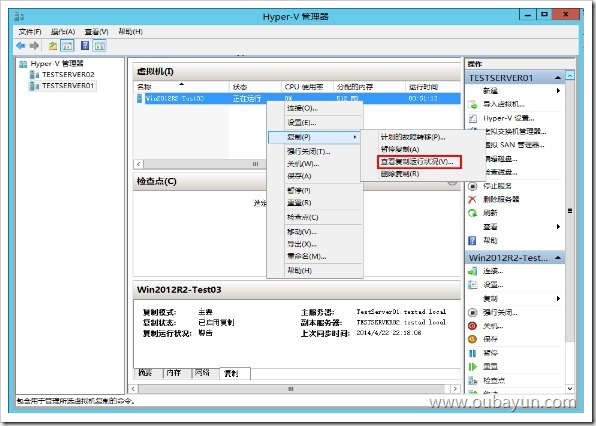Click the 强行关闭 icon in Actions pane
This screenshot has height=426, width=596.
472,313
